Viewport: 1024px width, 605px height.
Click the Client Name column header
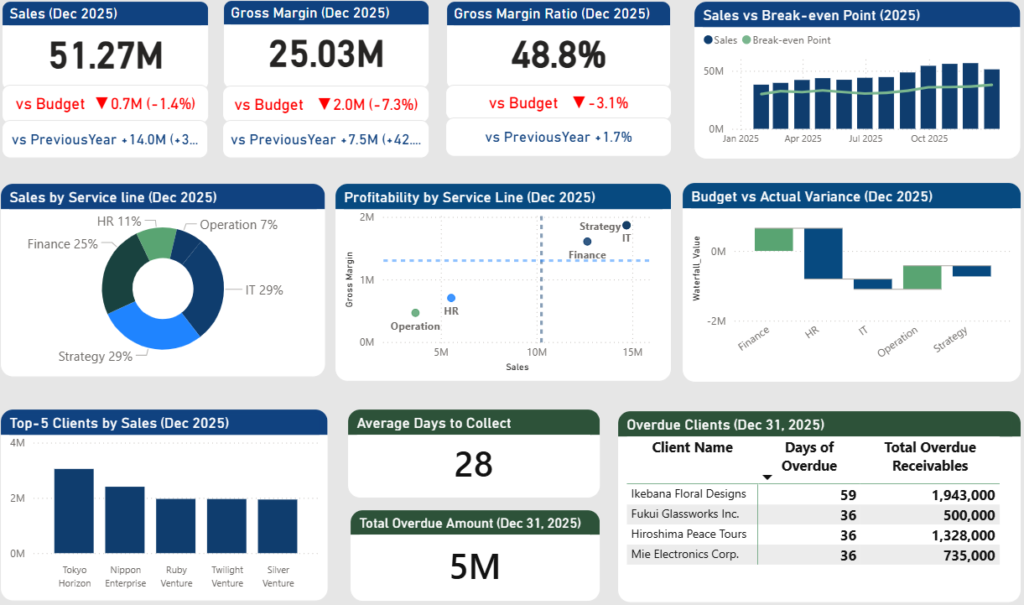[692, 448]
